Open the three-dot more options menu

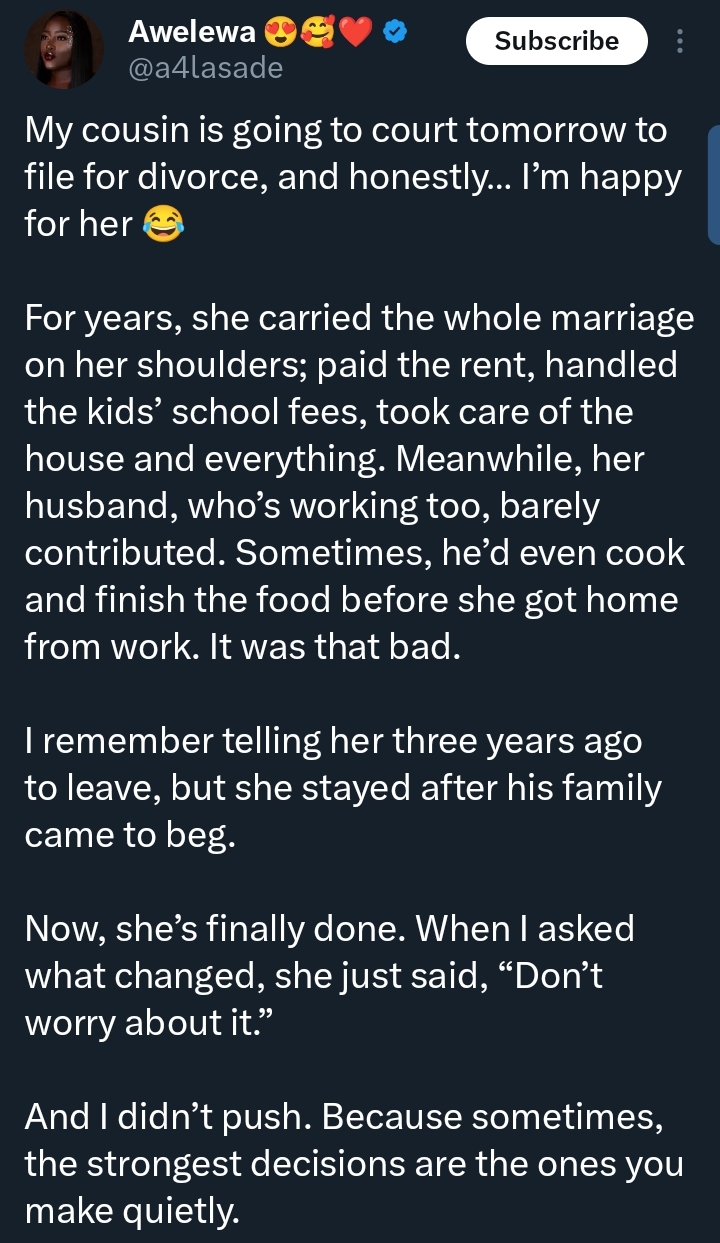click(681, 41)
